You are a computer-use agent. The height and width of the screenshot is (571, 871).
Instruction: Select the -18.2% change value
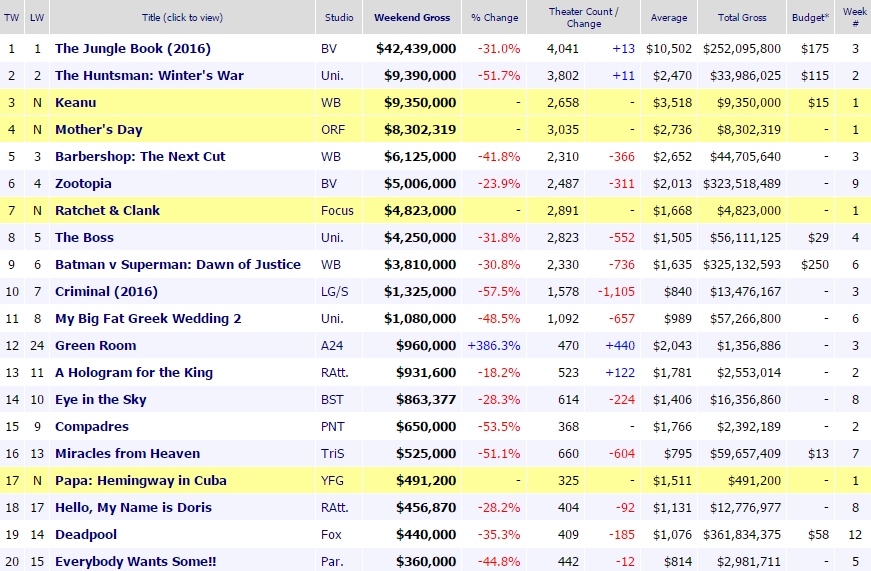pyautogui.click(x=499, y=373)
